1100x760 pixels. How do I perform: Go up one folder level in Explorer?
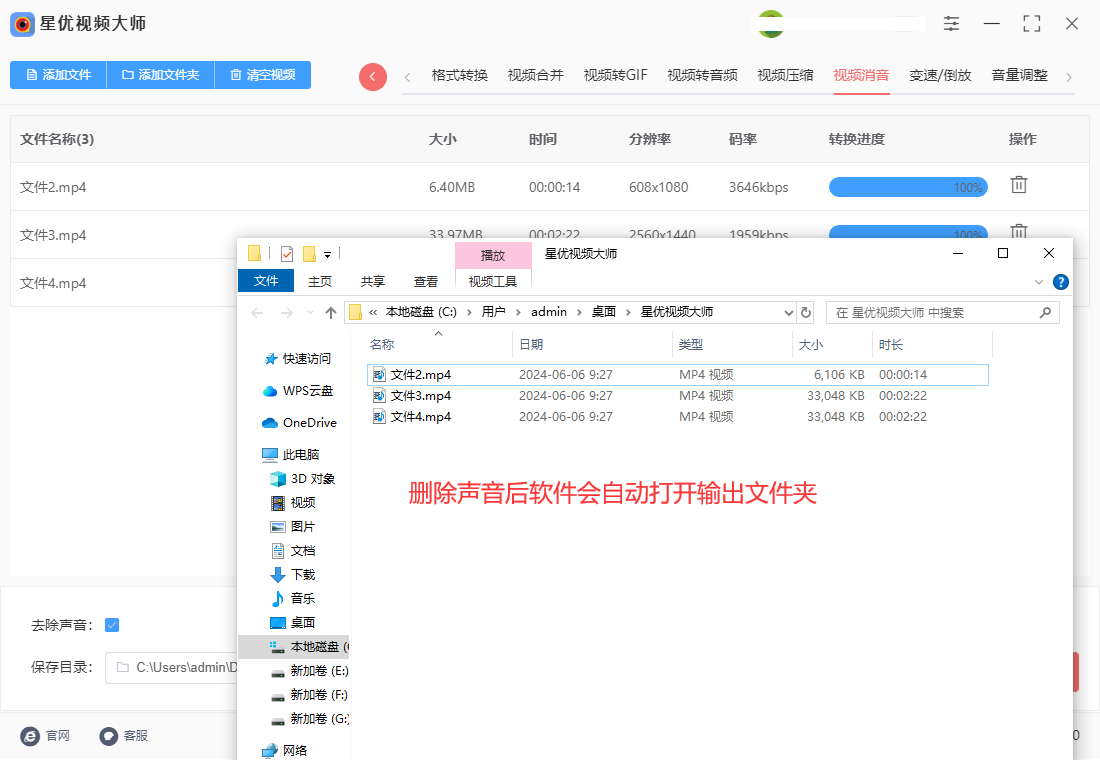[x=331, y=313]
